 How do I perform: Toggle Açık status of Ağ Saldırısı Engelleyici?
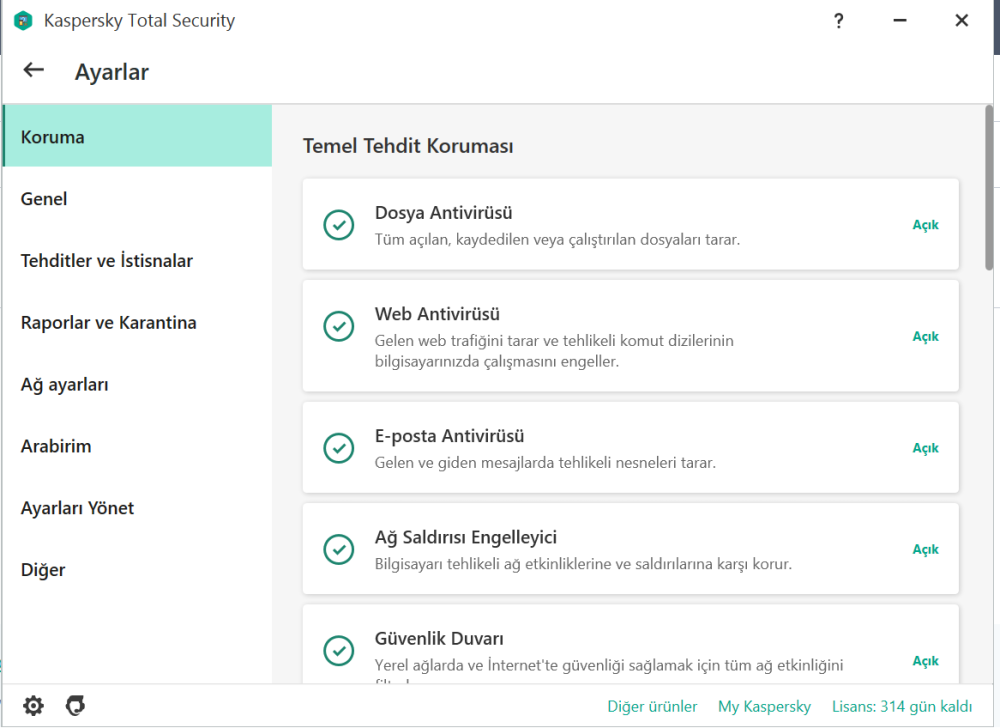click(x=925, y=550)
